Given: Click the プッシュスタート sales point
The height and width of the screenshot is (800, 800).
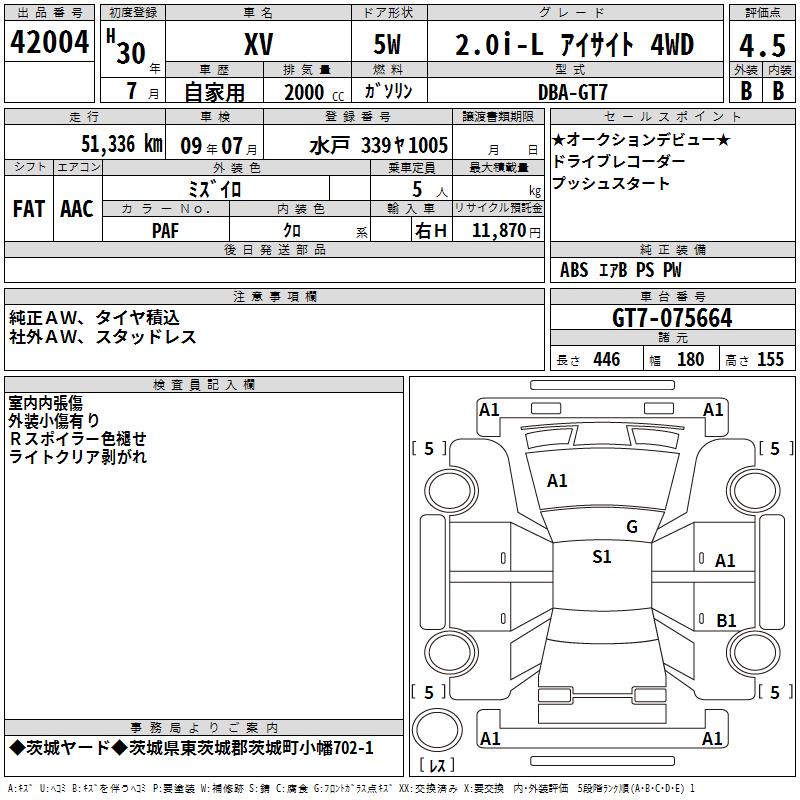Looking at the screenshot, I should (611, 183).
